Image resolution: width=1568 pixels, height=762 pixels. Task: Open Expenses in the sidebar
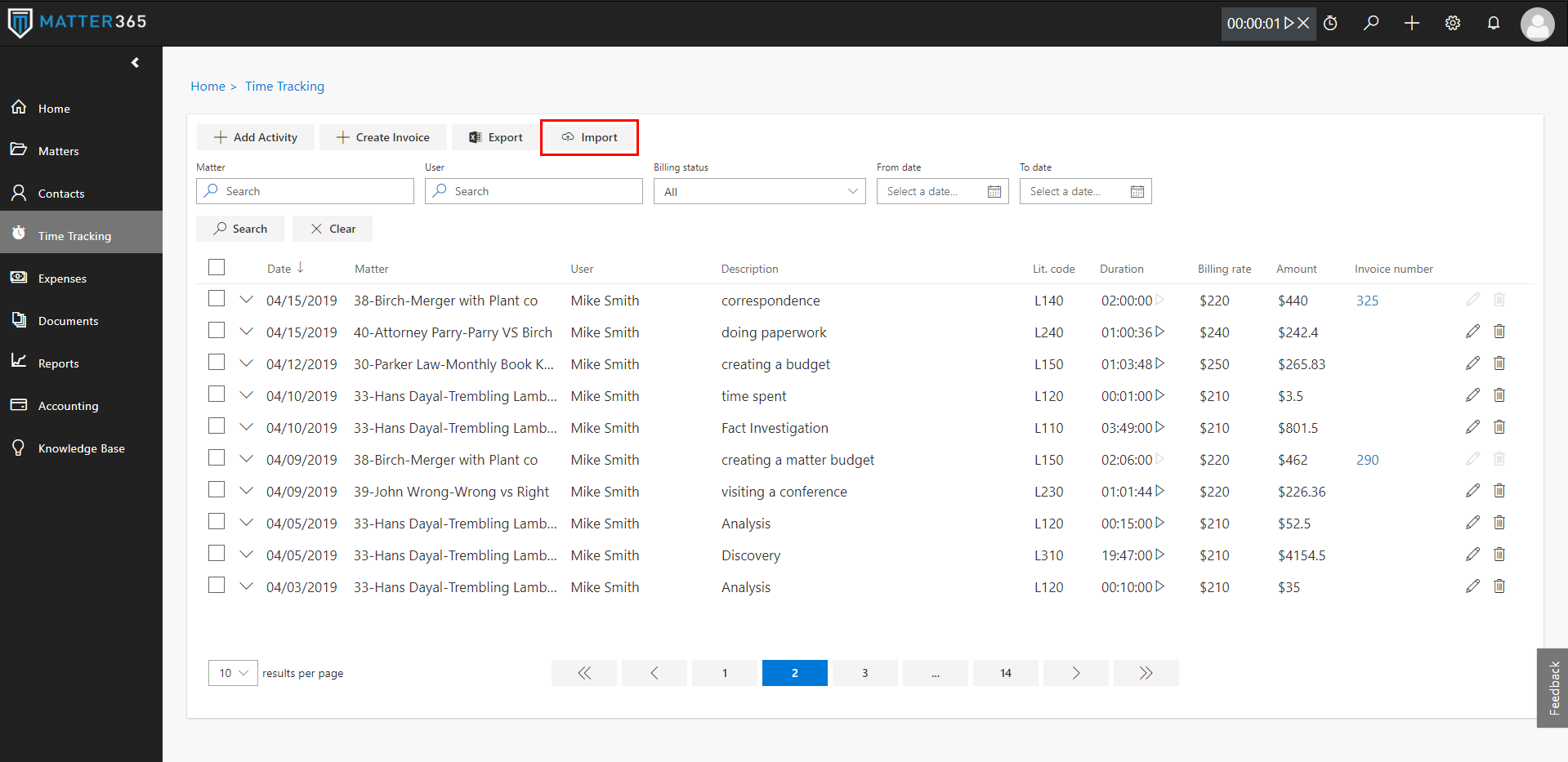[x=62, y=279]
